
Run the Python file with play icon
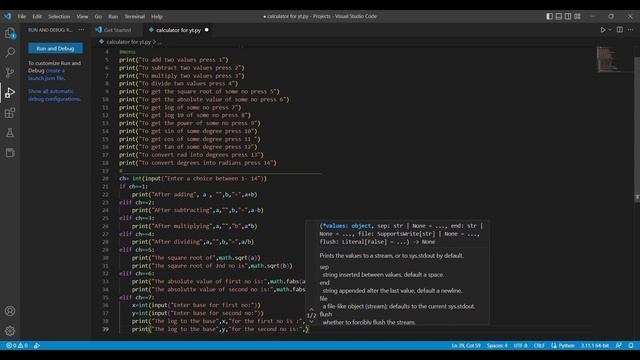pos(602,30)
